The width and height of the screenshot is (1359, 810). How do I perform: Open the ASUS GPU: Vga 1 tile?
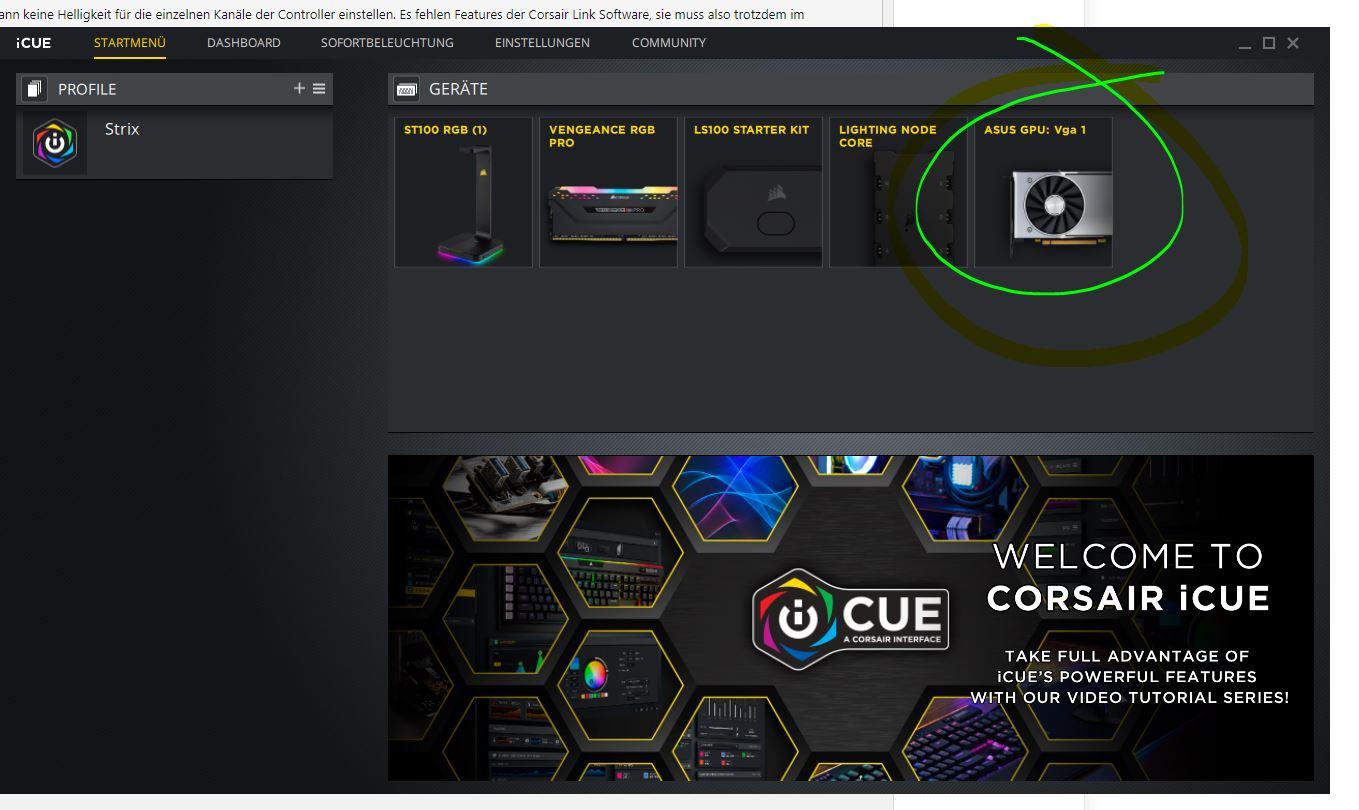point(1043,193)
